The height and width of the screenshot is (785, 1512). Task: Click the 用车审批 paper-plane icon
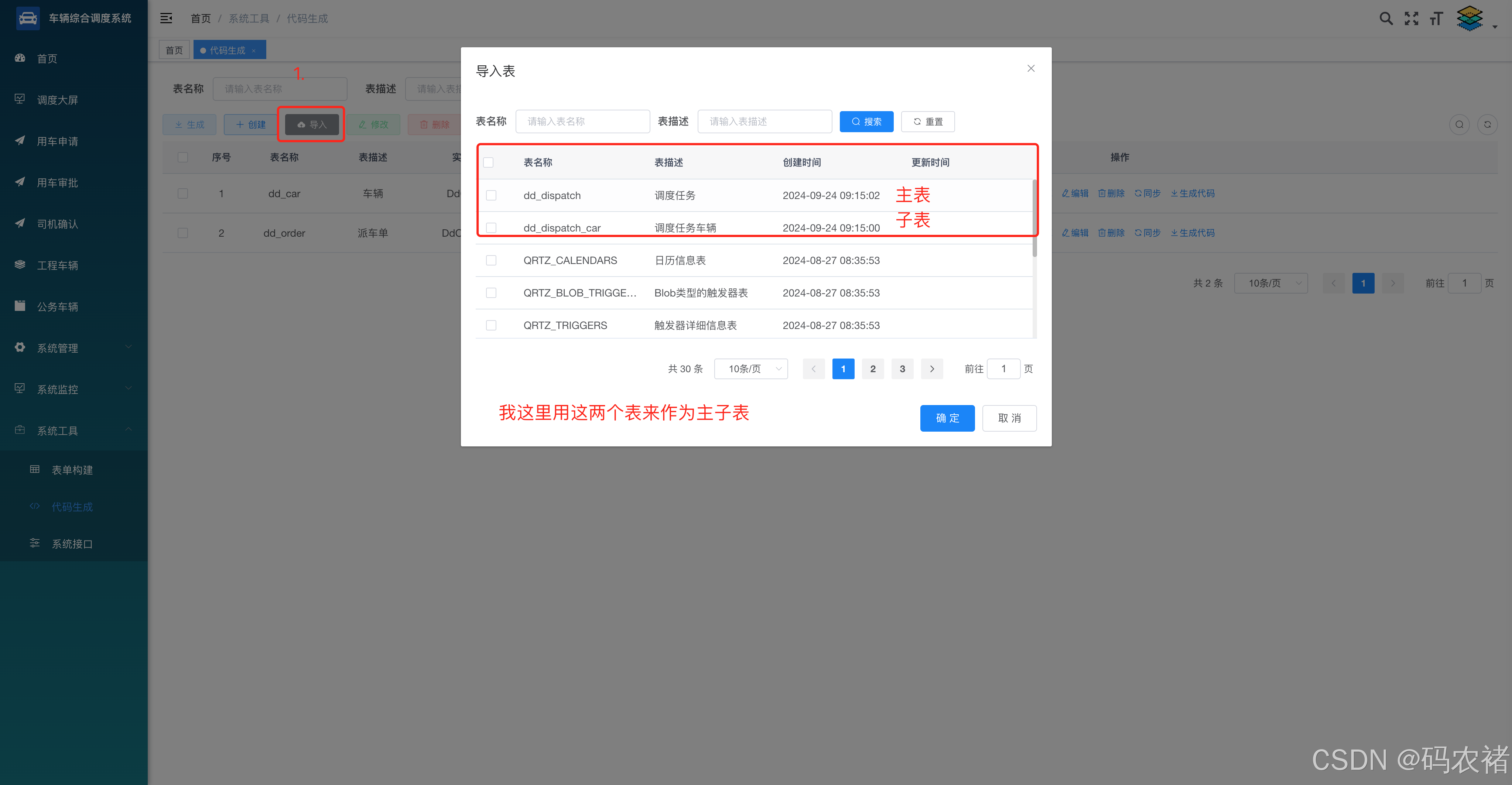pos(20,182)
